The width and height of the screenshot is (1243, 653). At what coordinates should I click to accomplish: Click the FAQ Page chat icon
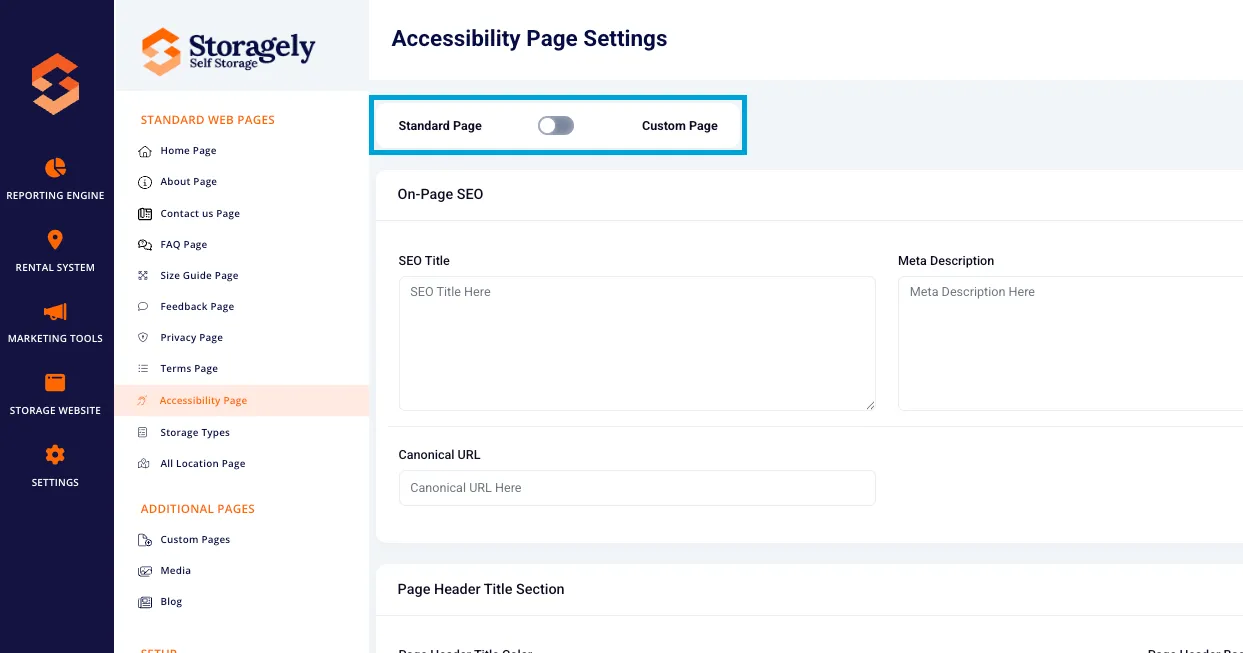[x=143, y=245]
